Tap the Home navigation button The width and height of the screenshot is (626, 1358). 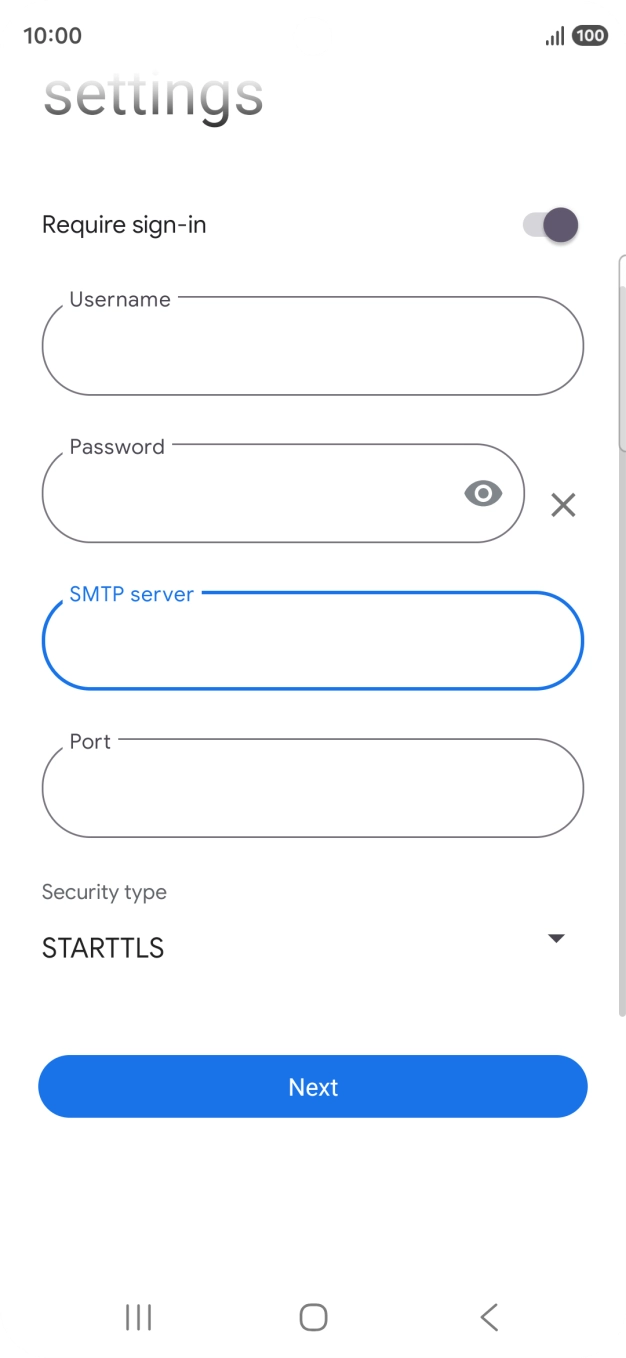[x=313, y=1317]
